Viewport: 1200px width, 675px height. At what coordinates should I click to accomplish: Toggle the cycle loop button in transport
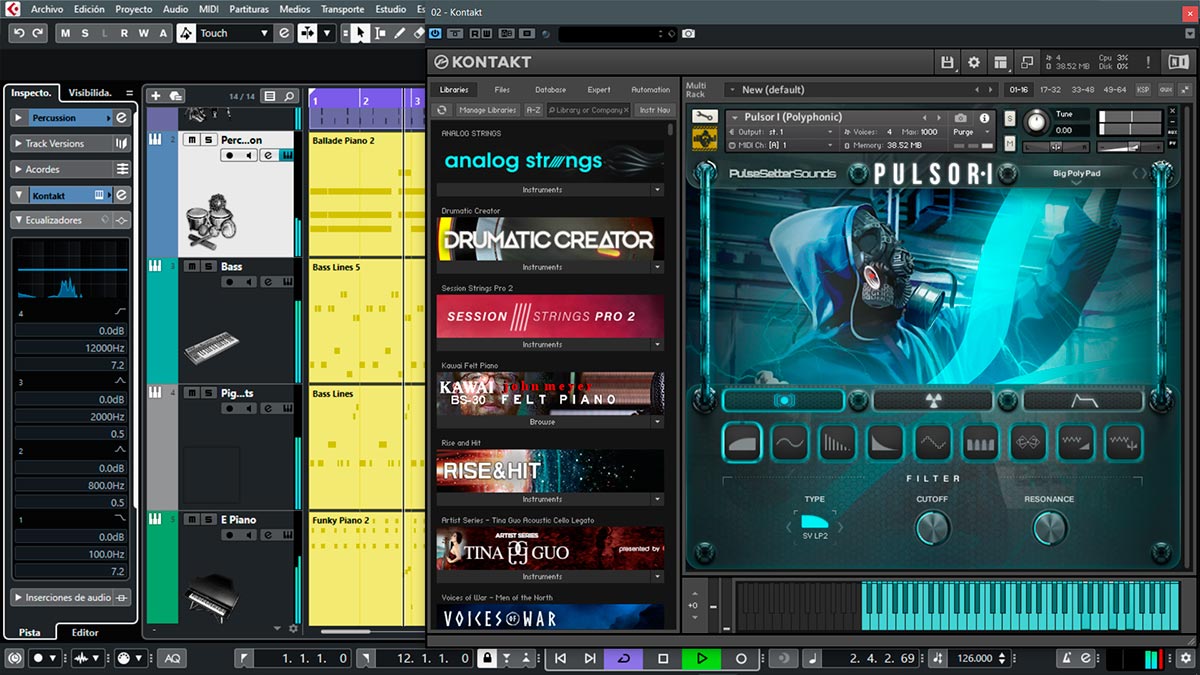[x=624, y=659]
